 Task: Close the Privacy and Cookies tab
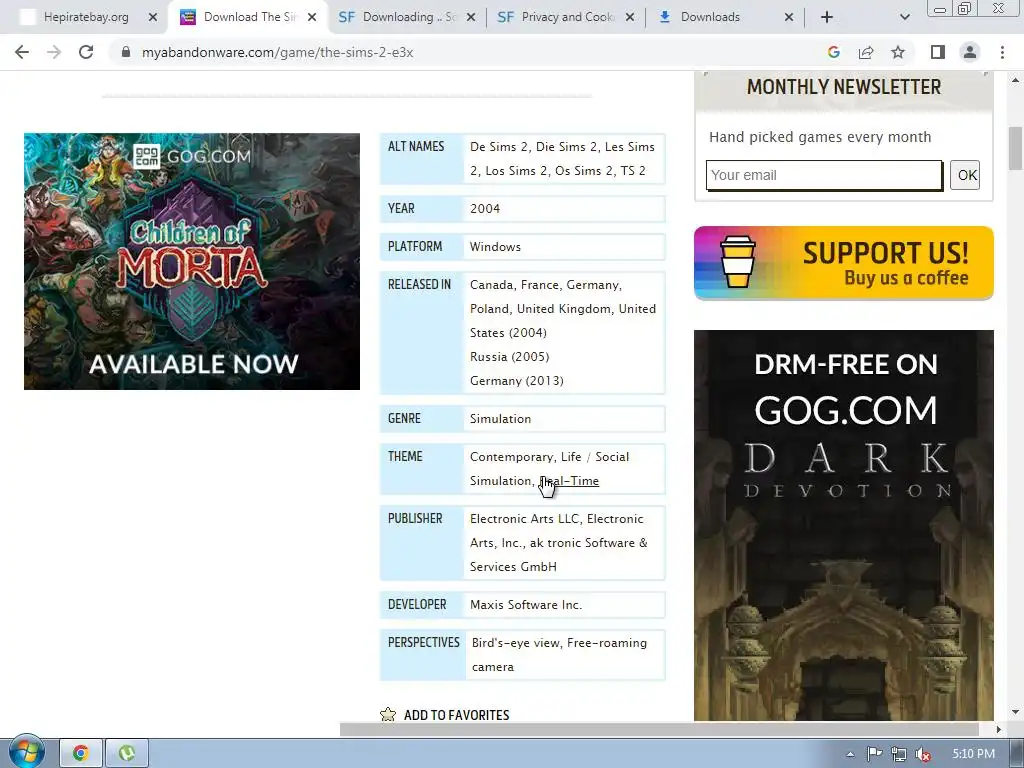tap(630, 17)
